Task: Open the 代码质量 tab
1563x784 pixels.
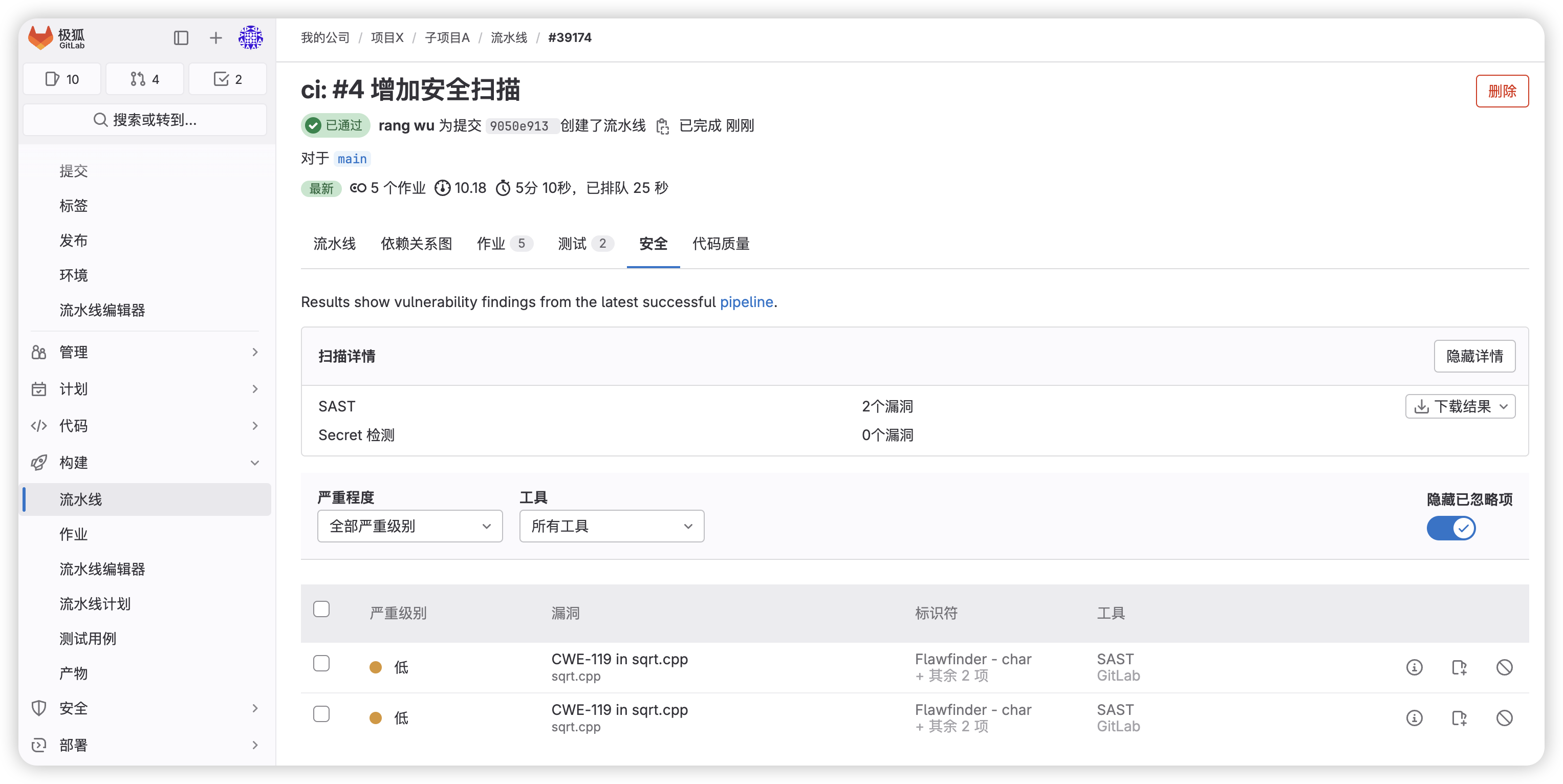Action: tap(721, 243)
